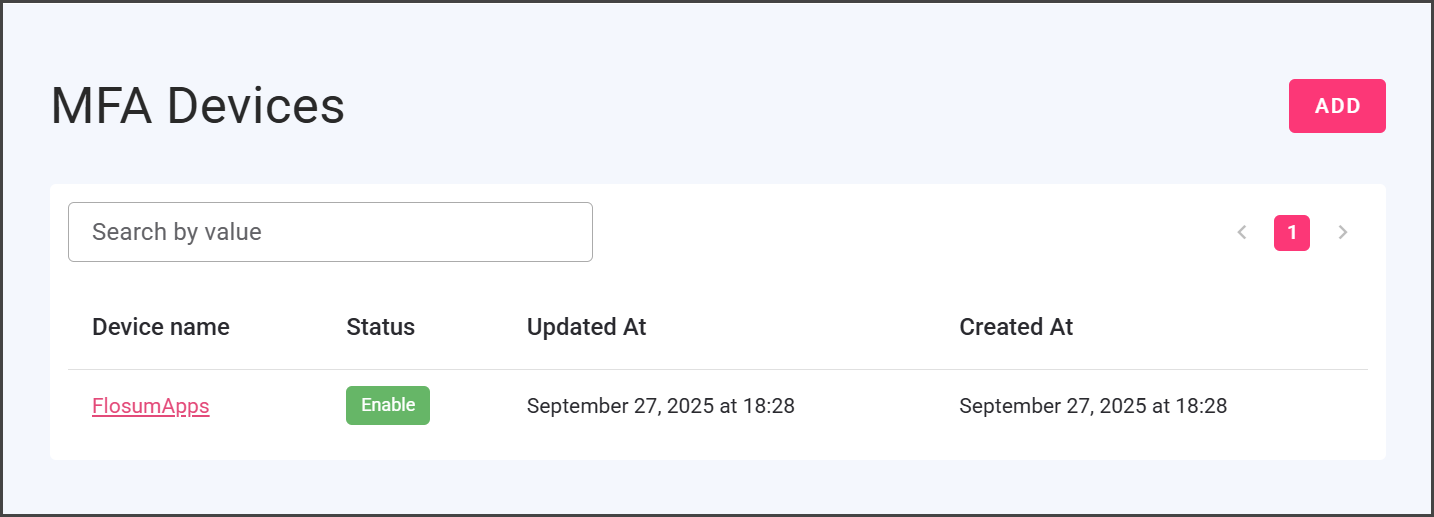The image size is (1434, 517).
Task: Add a new MFA device
Action: point(1337,106)
